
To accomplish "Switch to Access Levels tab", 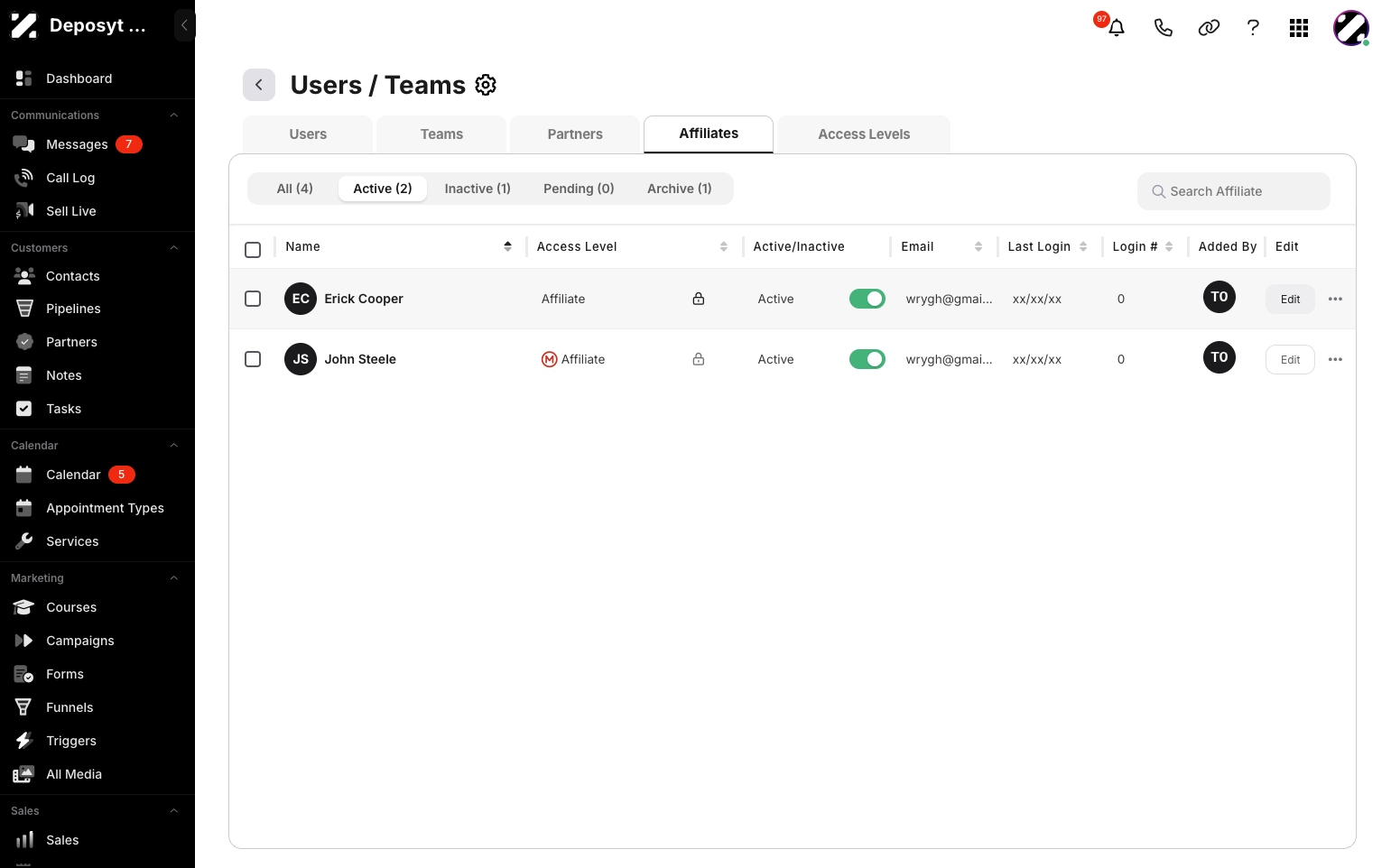I will point(864,134).
